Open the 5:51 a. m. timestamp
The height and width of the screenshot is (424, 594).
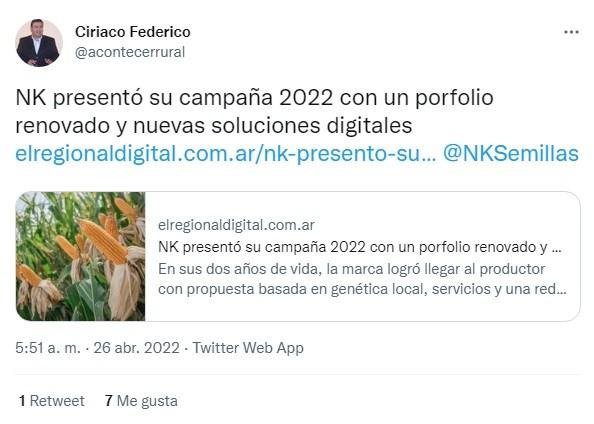[48, 348]
